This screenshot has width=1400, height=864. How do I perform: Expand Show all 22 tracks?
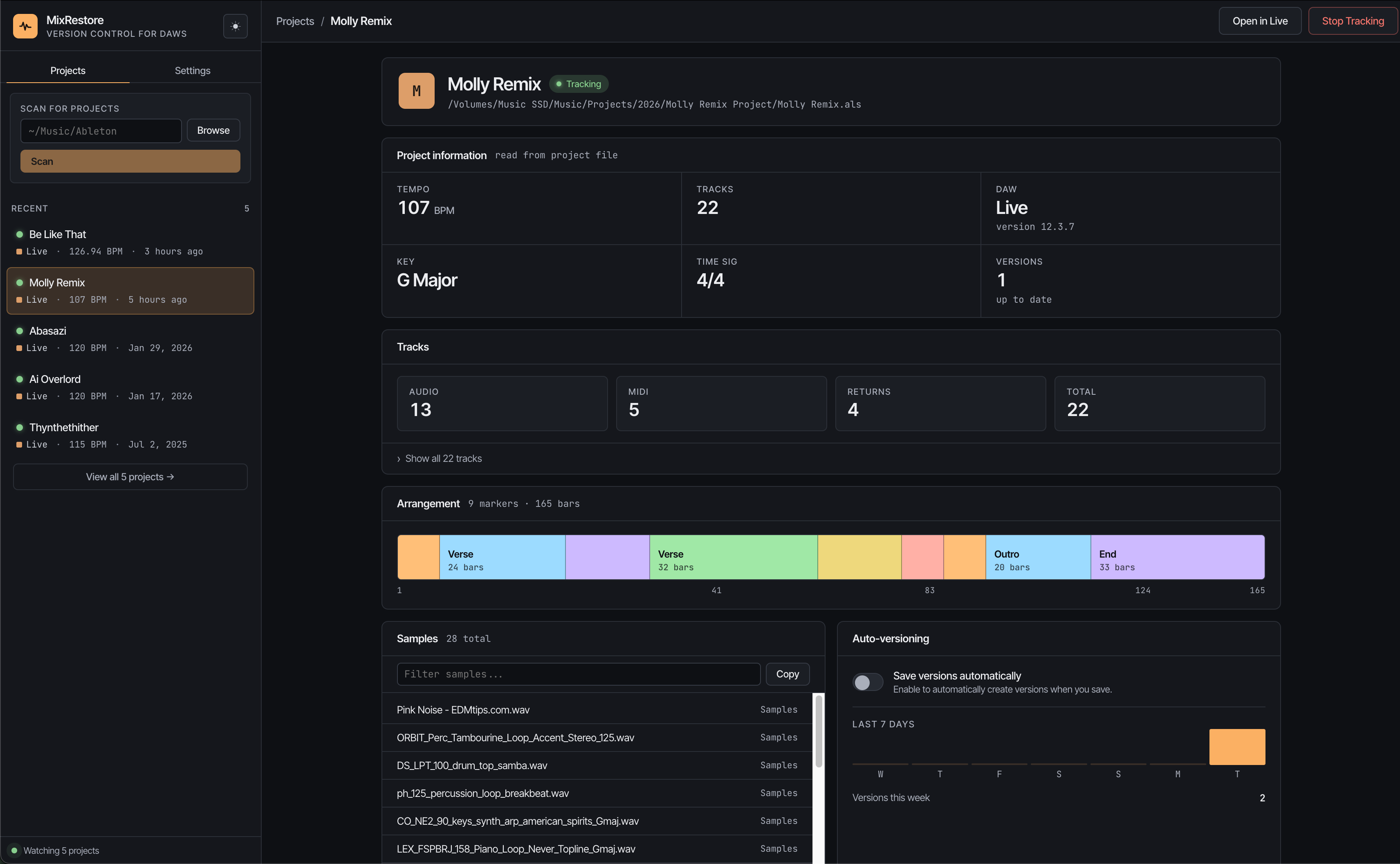[443, 458]
